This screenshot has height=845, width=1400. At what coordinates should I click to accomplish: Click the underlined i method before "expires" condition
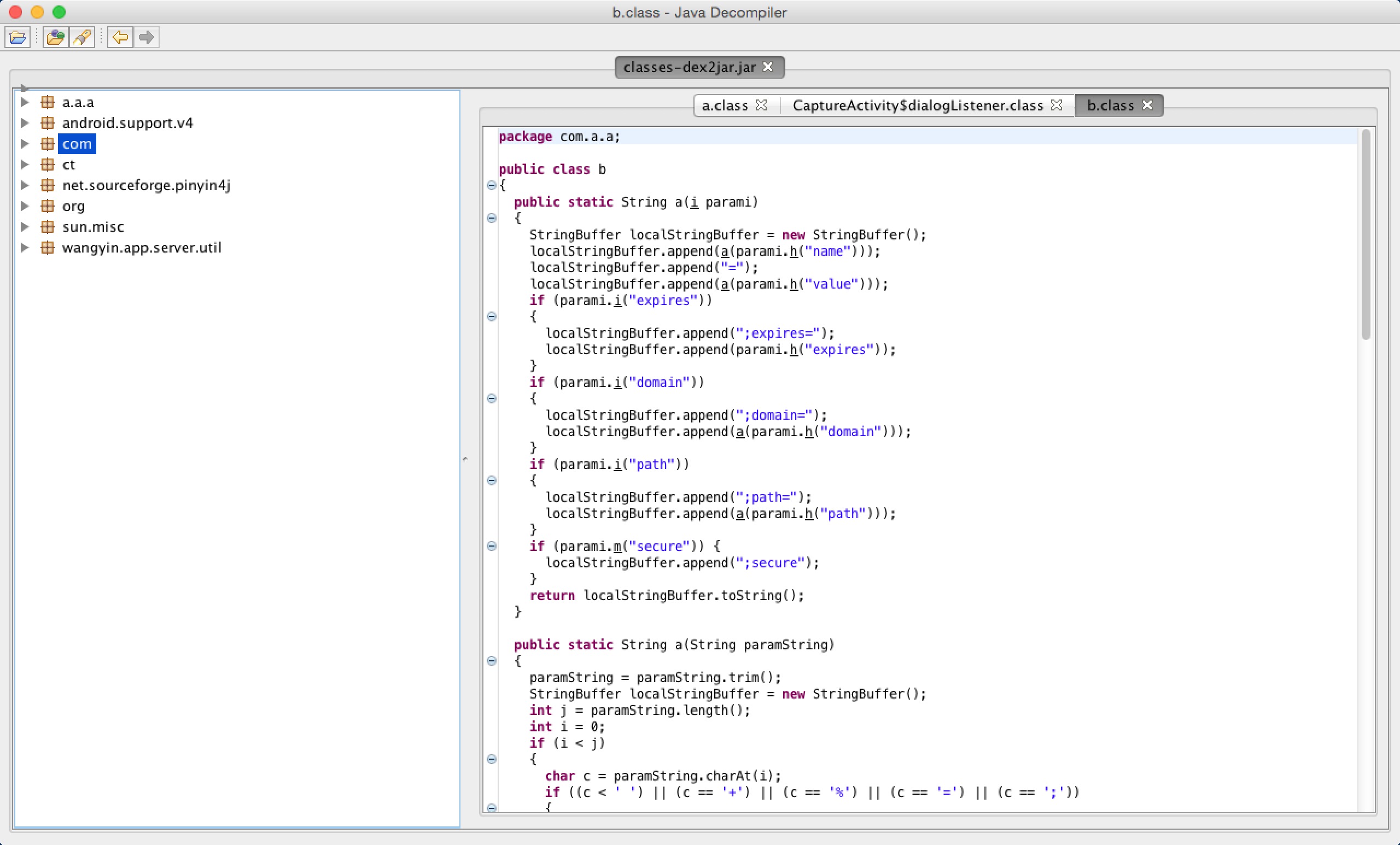pos(617,301)
